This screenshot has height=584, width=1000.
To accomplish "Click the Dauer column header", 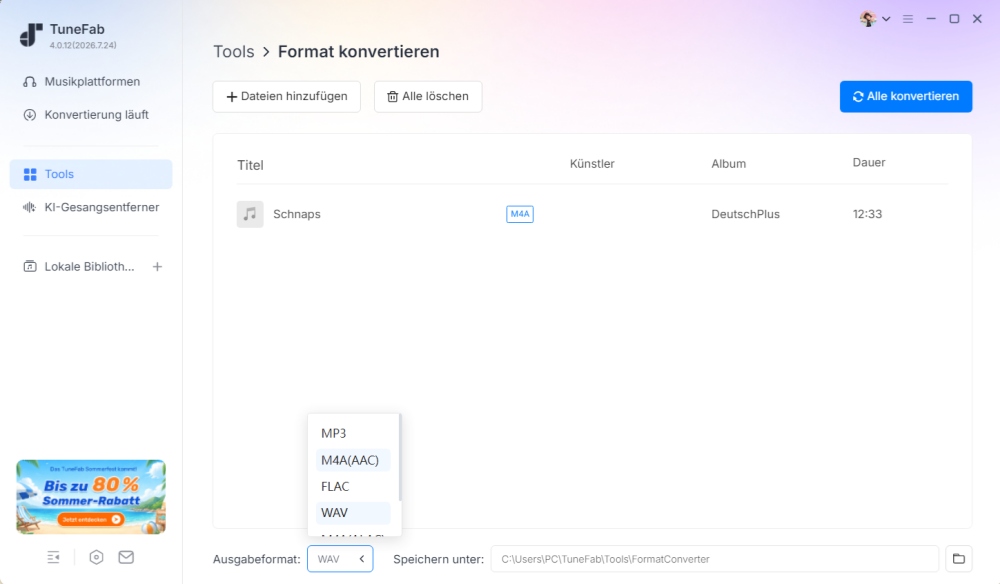I will 869,163.
